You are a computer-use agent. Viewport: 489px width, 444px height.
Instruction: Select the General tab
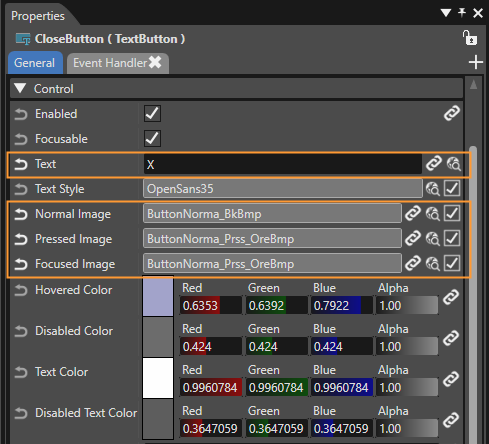tap(35, 63)
